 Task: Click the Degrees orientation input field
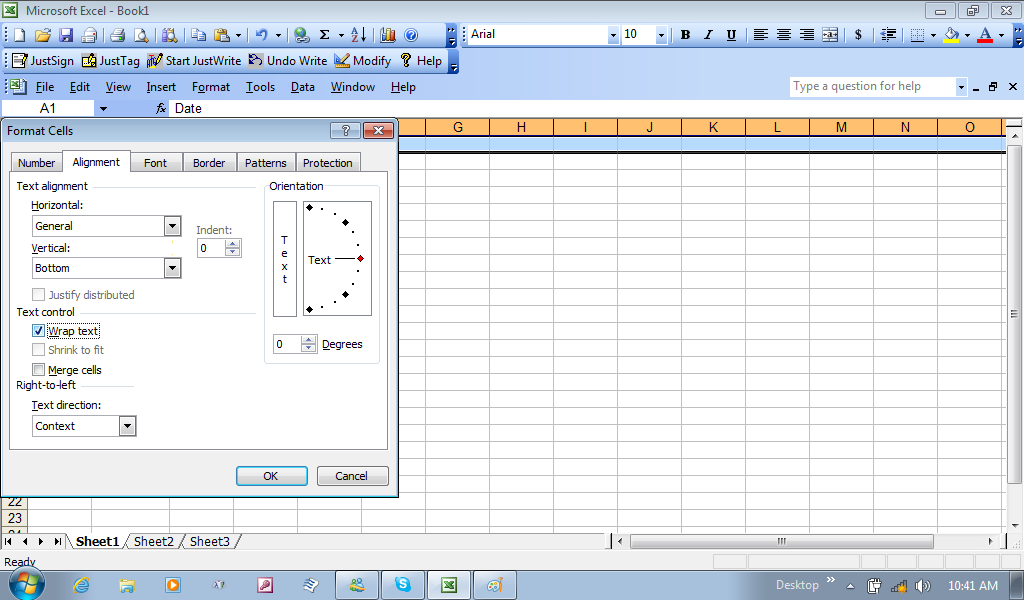click(x=286, y=344)
